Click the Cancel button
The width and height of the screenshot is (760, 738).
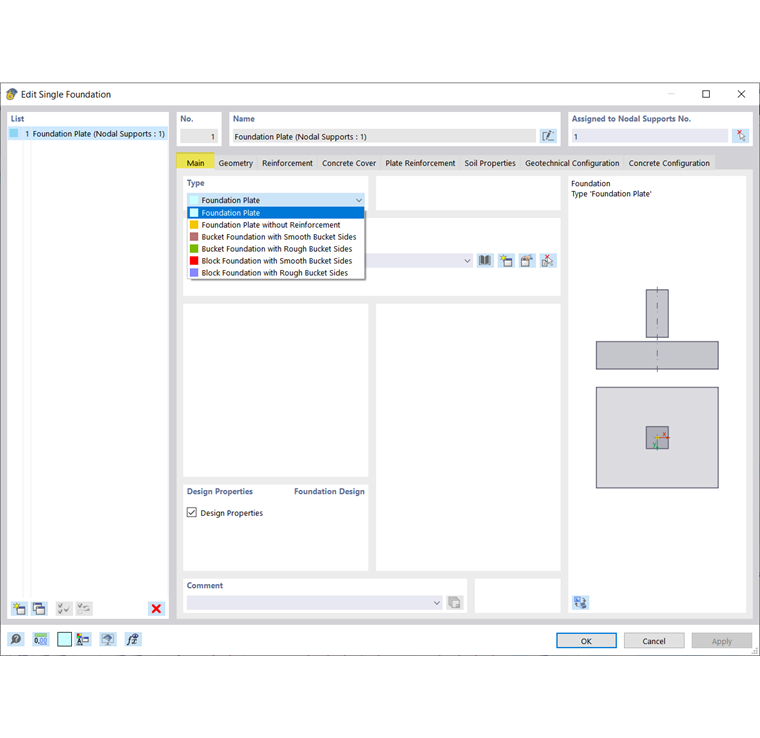coord(654,641)
